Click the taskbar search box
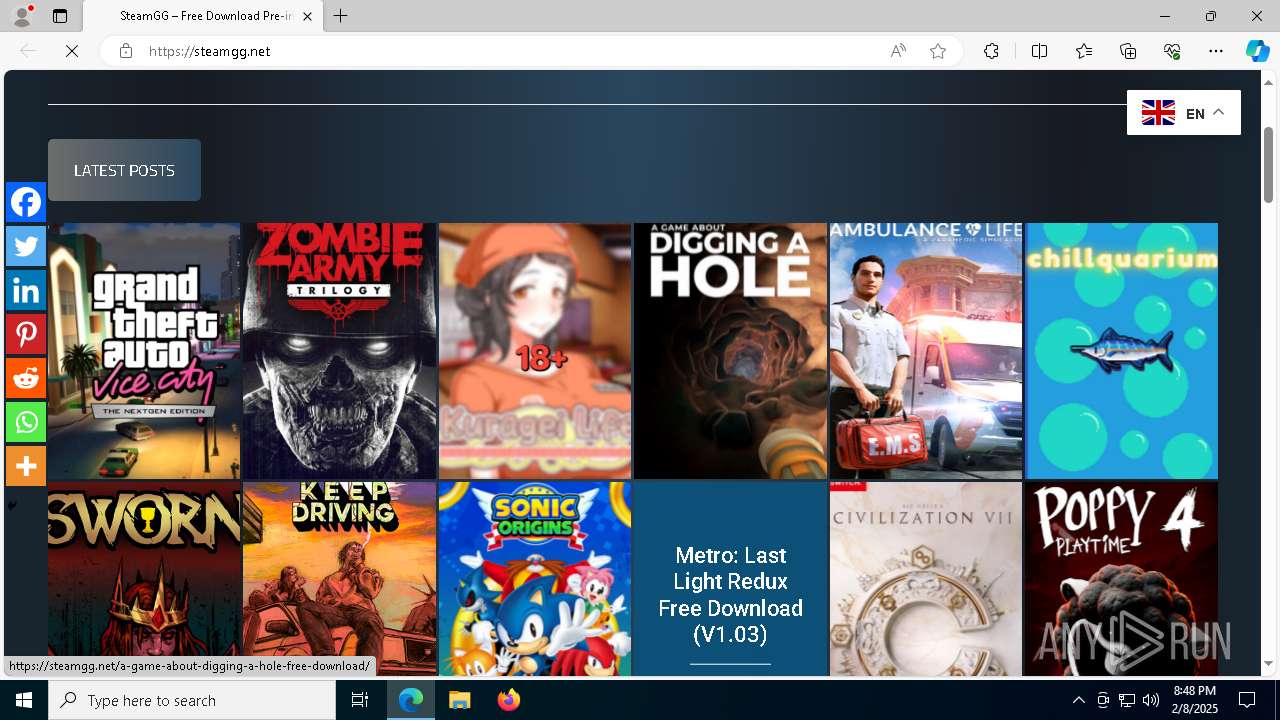Screen dimensions: 1280x720 click(192, 700)
